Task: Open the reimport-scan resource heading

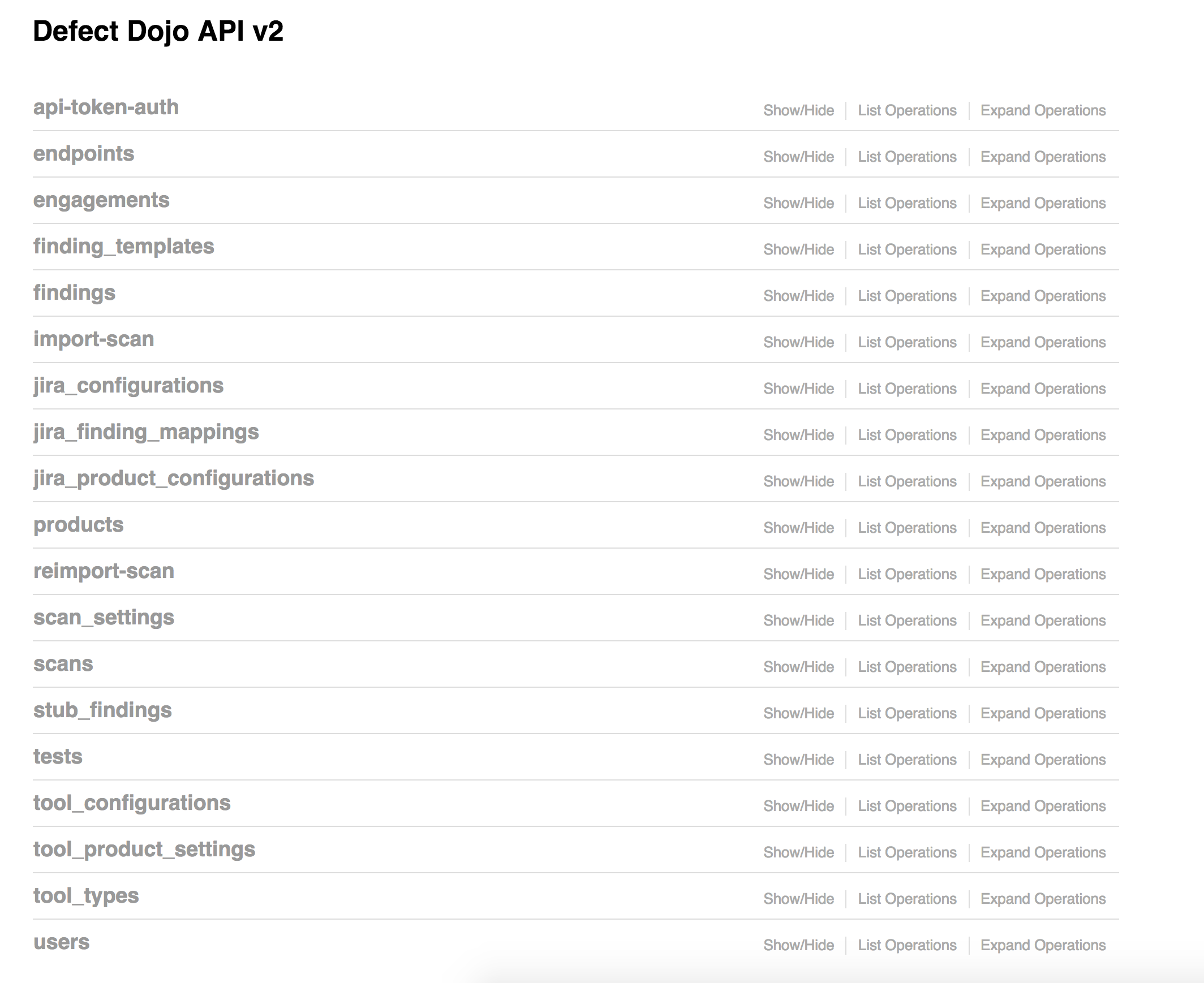Action: pos(104,571)
